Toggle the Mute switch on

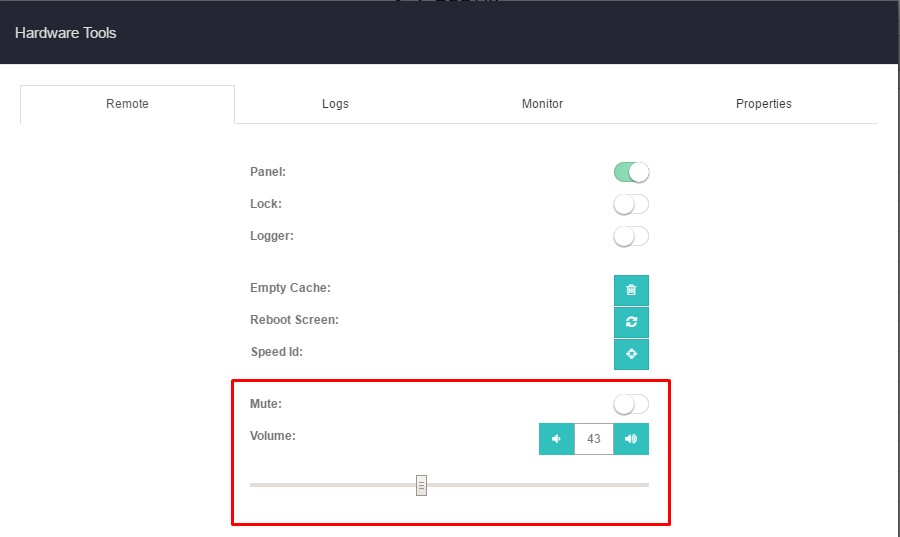(631, 404)
